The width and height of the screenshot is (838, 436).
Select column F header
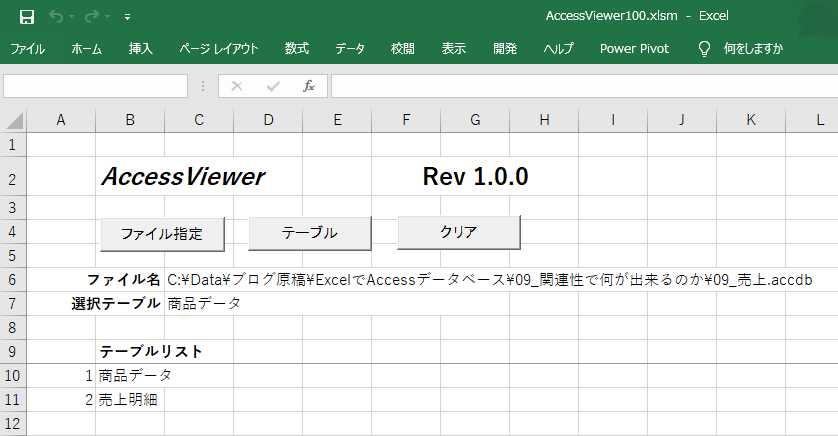pos(406,120)
